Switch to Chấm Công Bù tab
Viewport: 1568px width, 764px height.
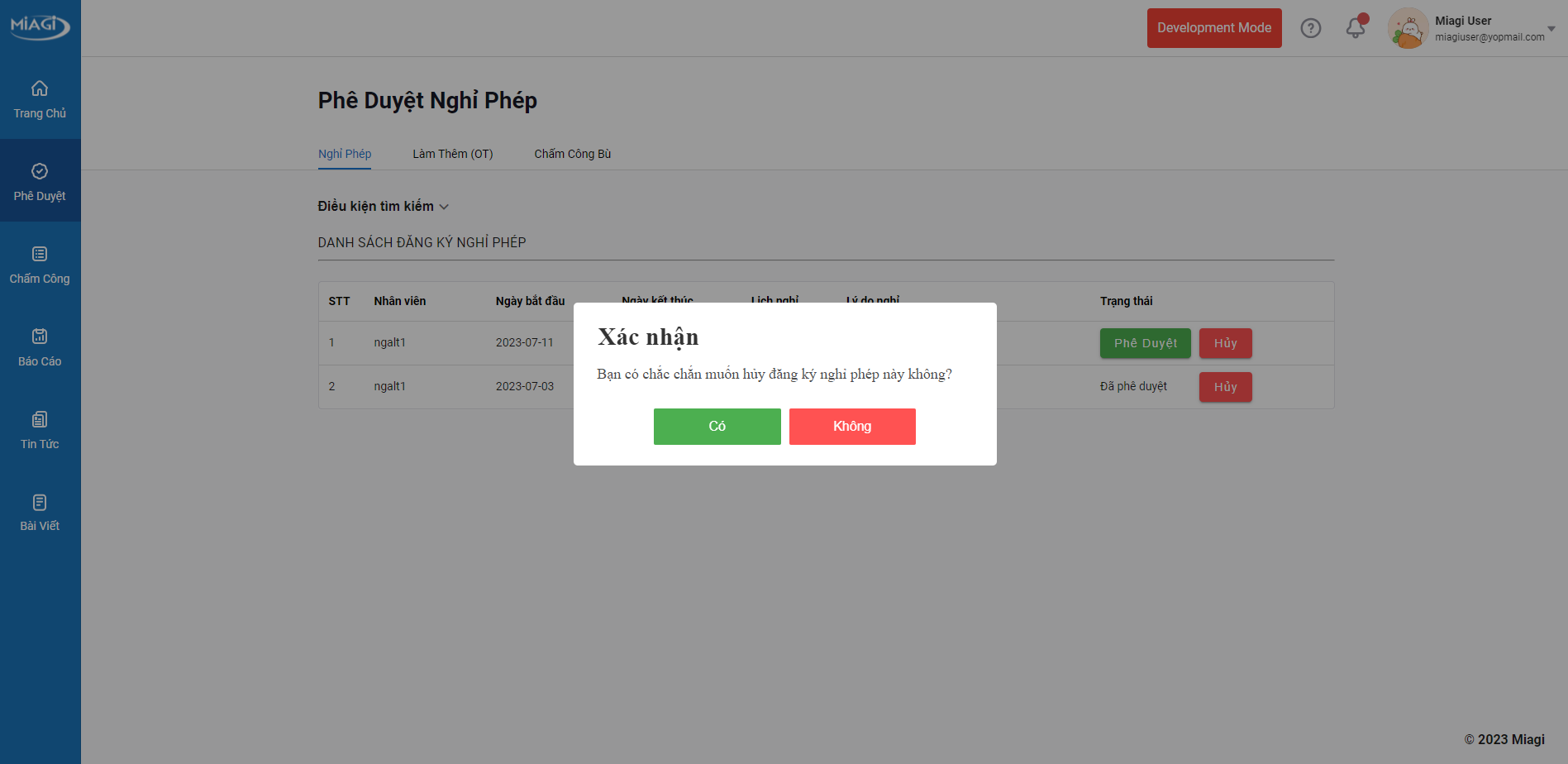coord(572,154)
